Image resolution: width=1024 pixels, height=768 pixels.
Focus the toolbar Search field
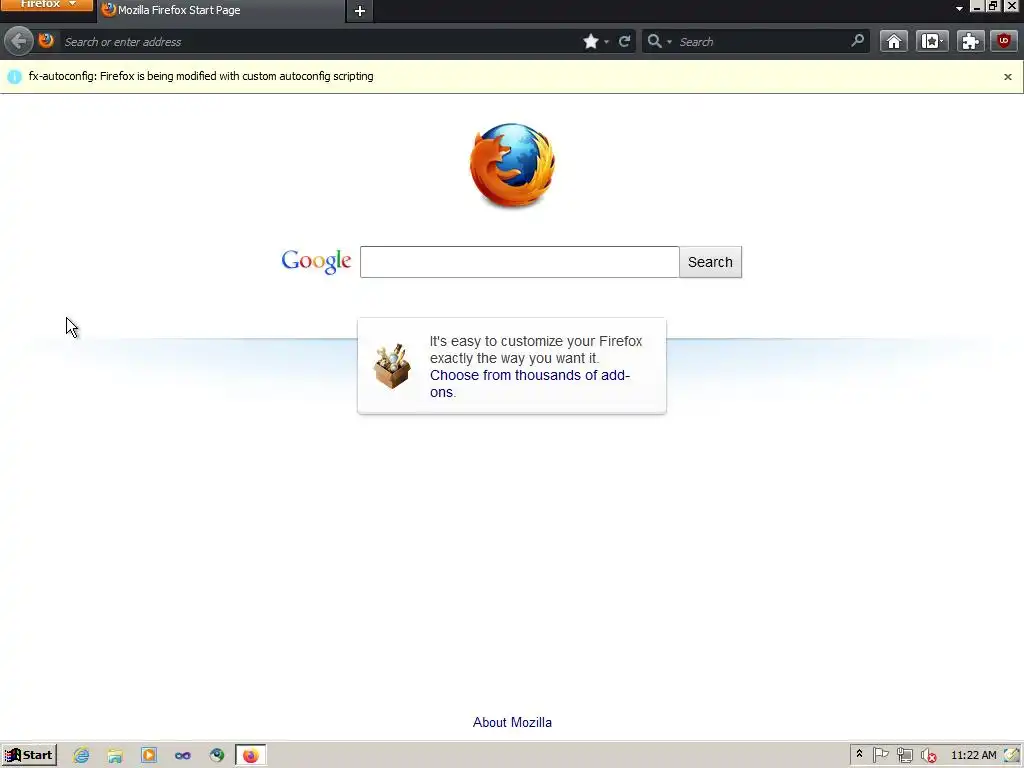(761, 42)
